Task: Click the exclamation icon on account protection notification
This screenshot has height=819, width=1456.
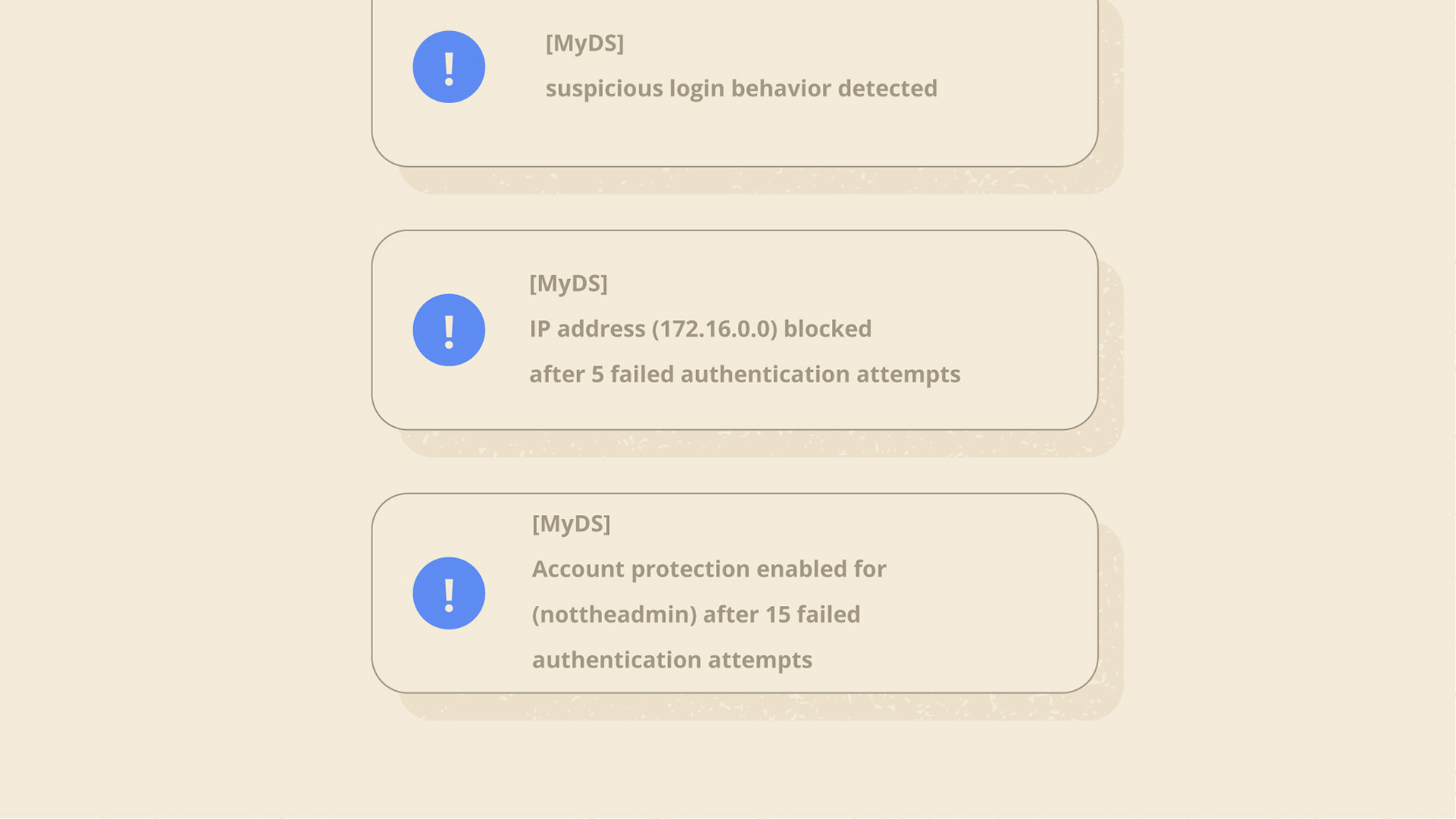Action: pyautogui.click(x=449, y=593)
